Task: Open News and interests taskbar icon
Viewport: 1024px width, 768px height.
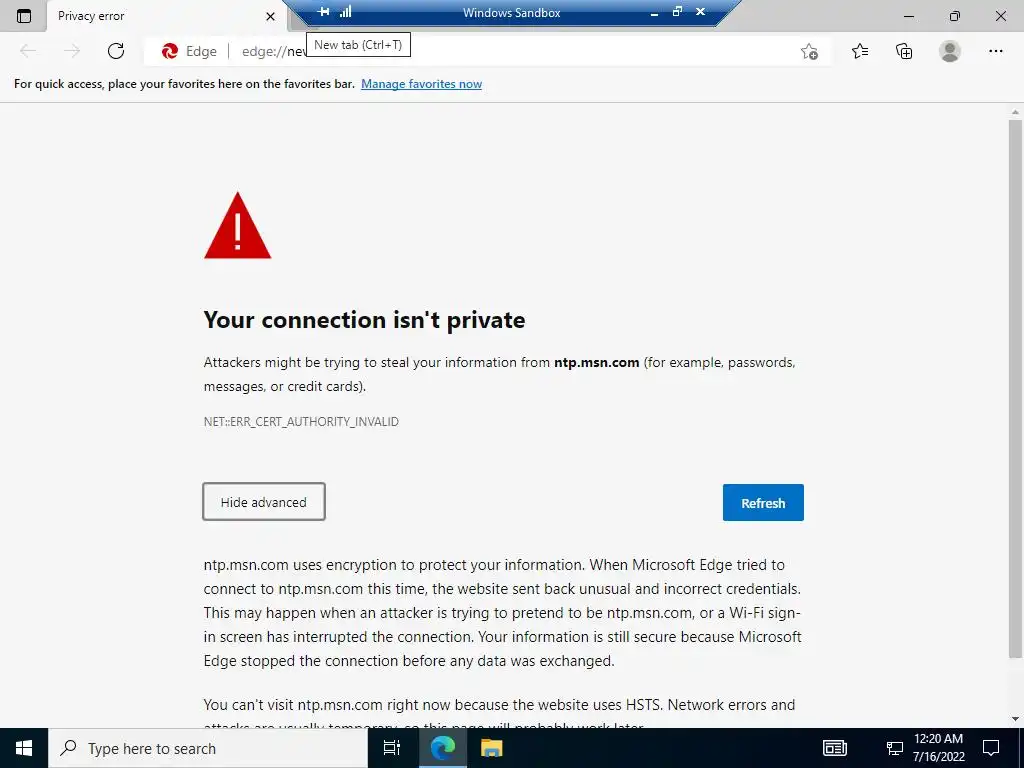Action: (835, 748)
